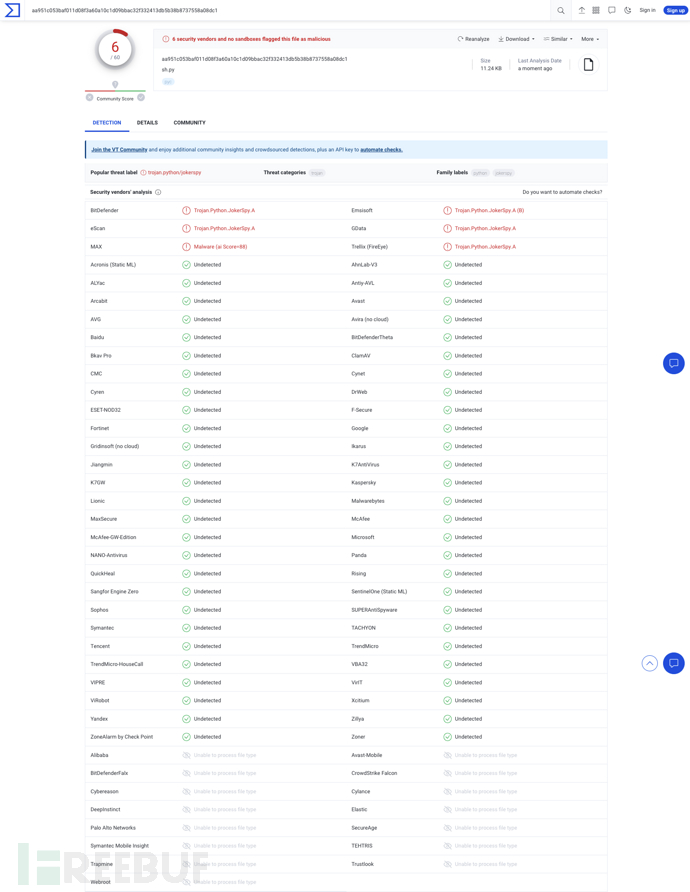Open the search magnifier in the top bar

pos(561,10)
